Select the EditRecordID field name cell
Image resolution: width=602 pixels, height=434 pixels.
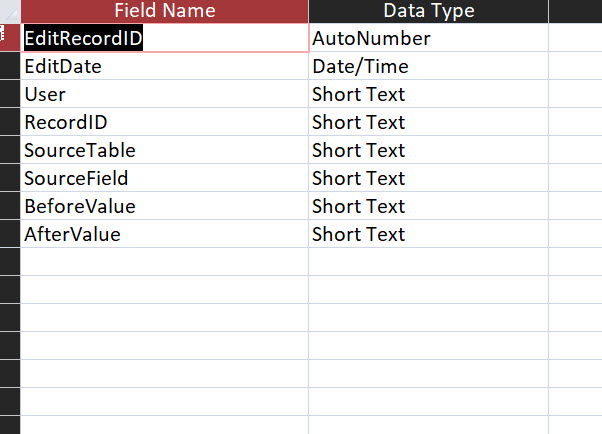point(84,39)
